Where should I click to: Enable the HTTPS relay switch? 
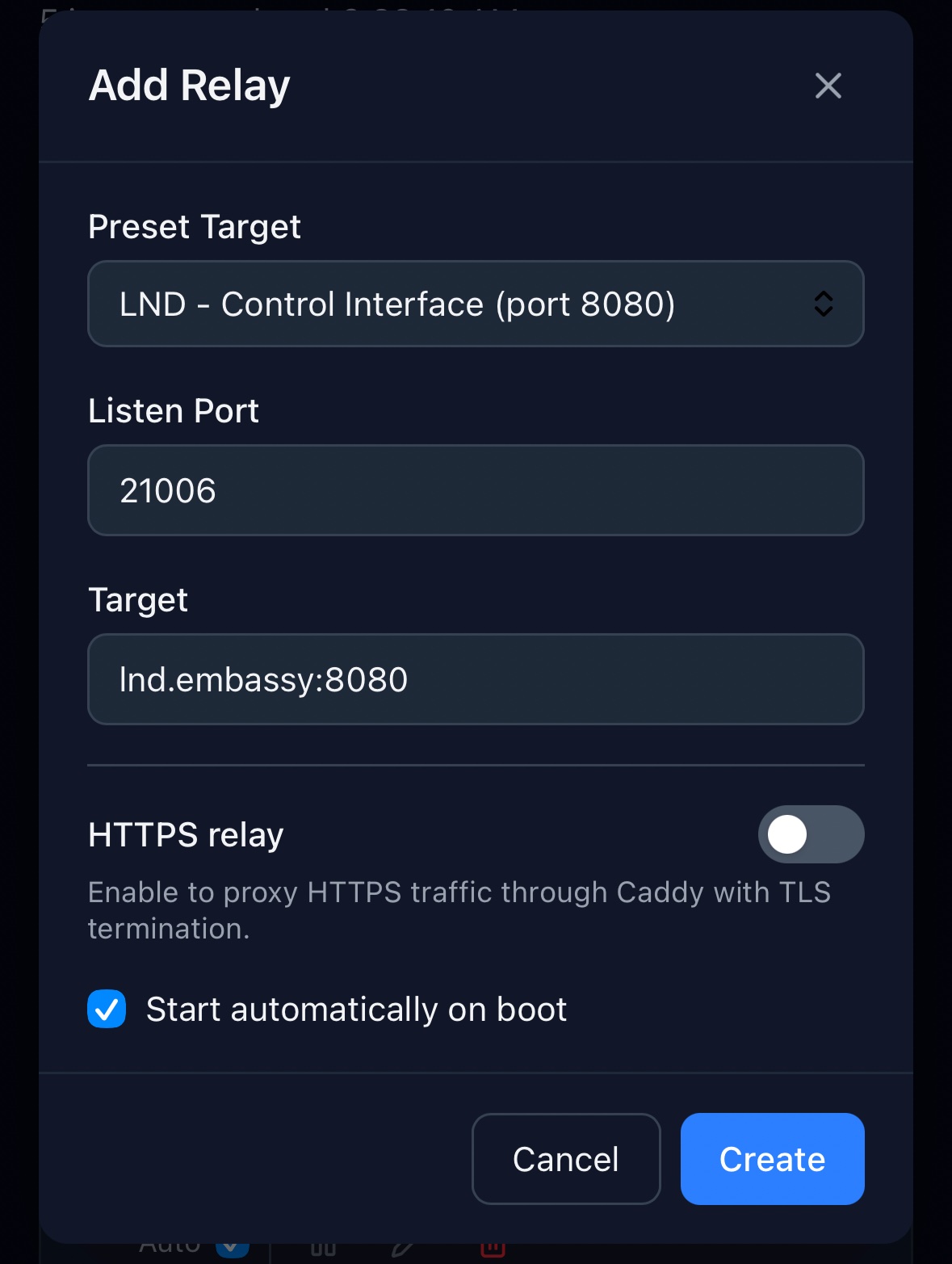810,834
